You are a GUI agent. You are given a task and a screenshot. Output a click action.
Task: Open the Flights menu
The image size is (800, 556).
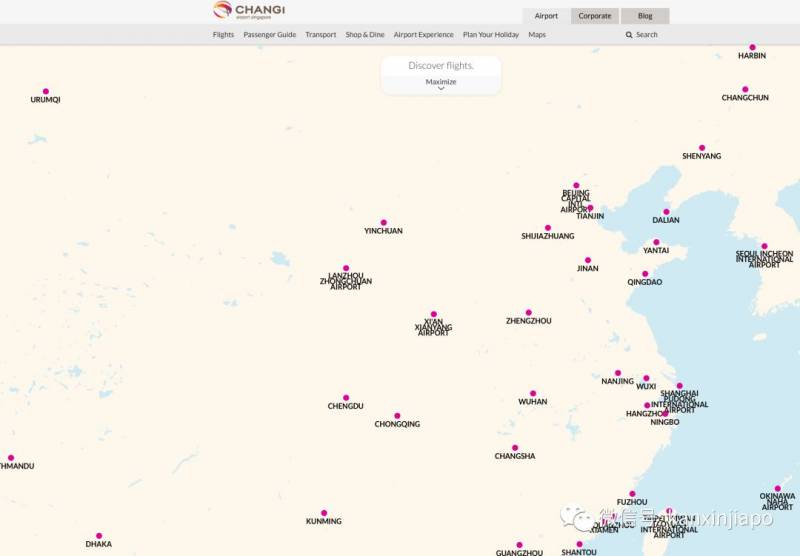(x=223, y=35)
